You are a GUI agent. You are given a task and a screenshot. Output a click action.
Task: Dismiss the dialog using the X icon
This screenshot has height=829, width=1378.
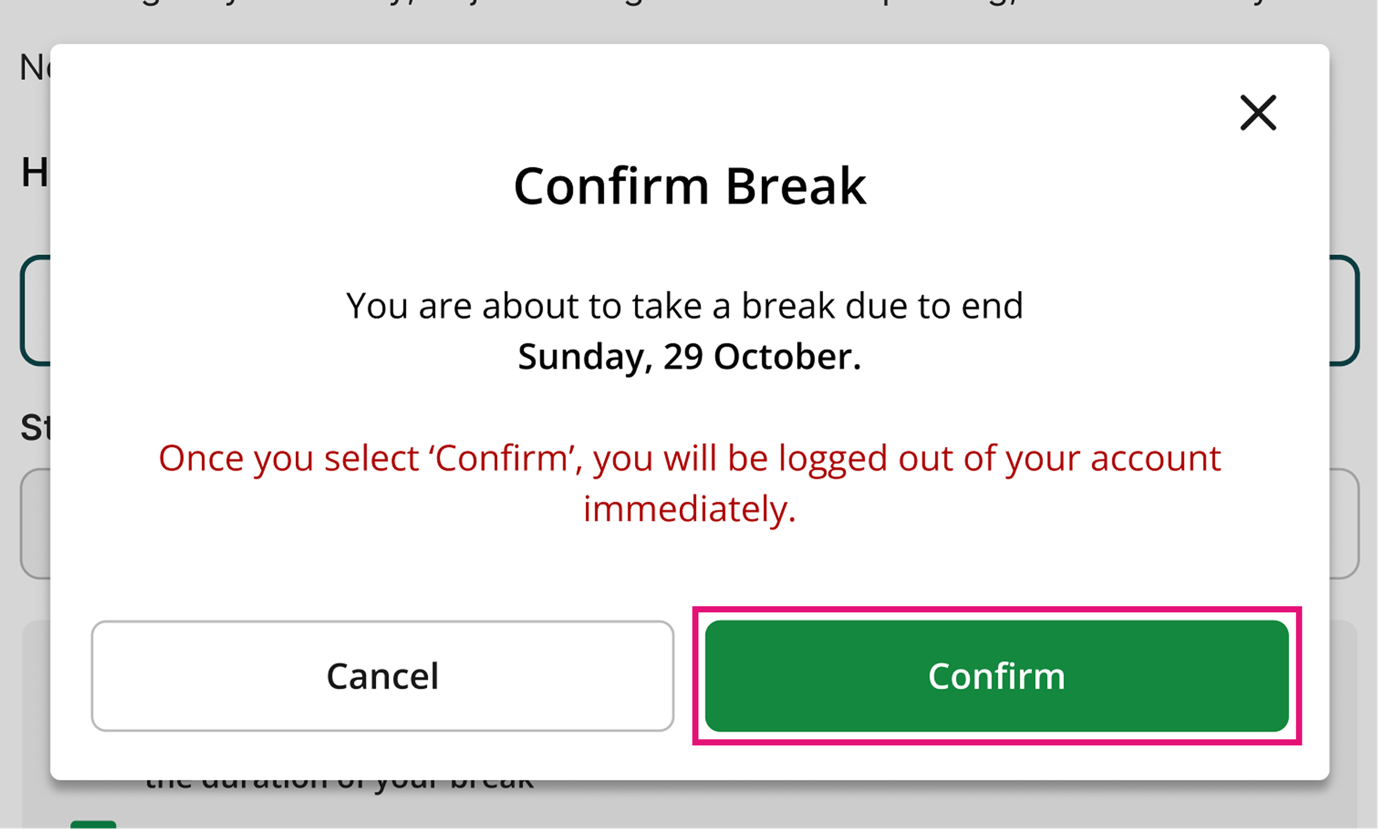[x=1258, y=113]
